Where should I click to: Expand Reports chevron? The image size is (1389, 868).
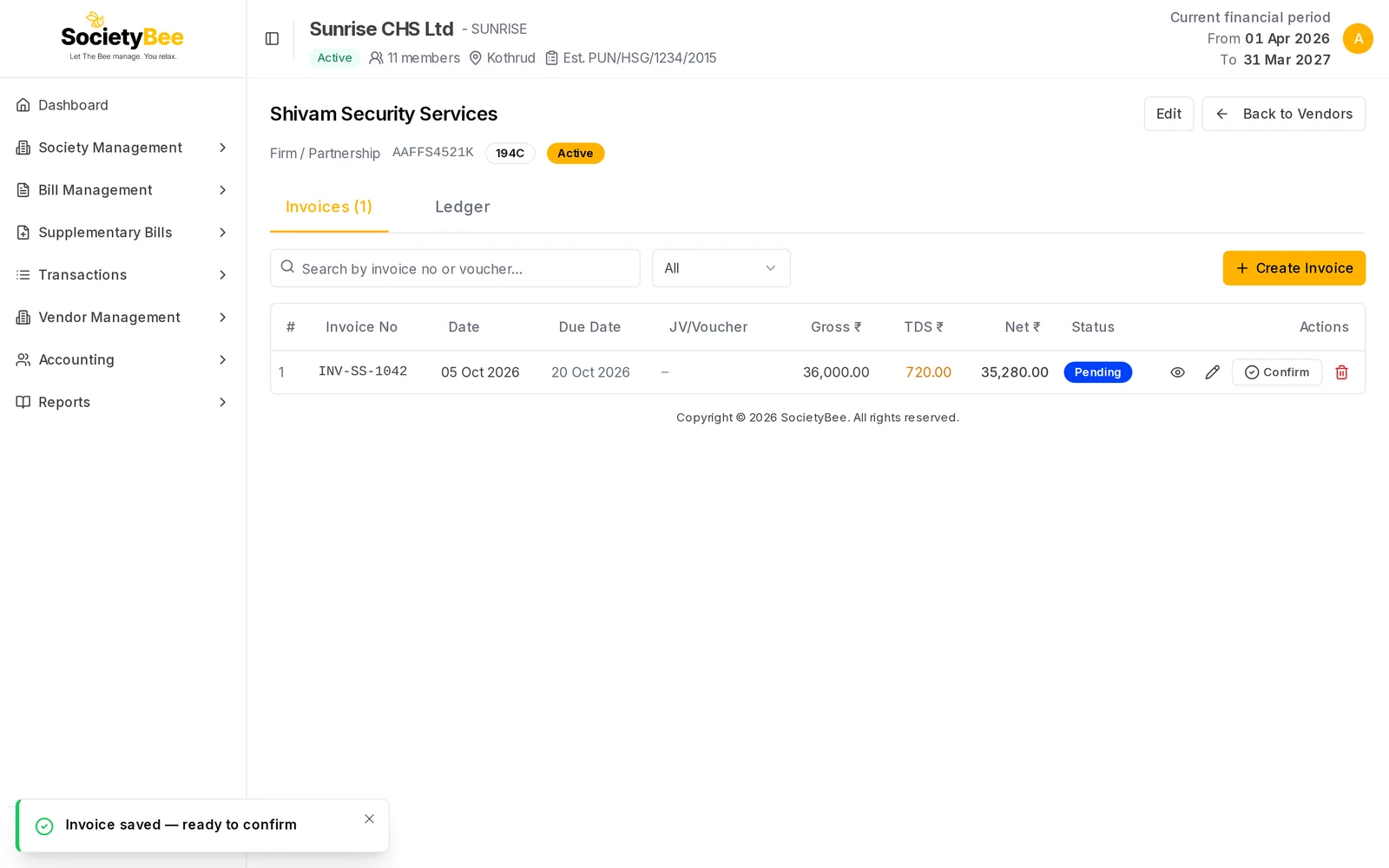pyautogui.click(x=222, y=402)
